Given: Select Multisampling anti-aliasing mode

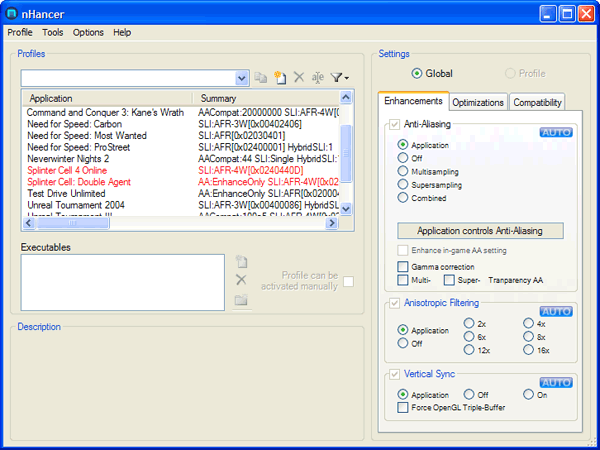Looking at the screenshot, I should point(403,171).
